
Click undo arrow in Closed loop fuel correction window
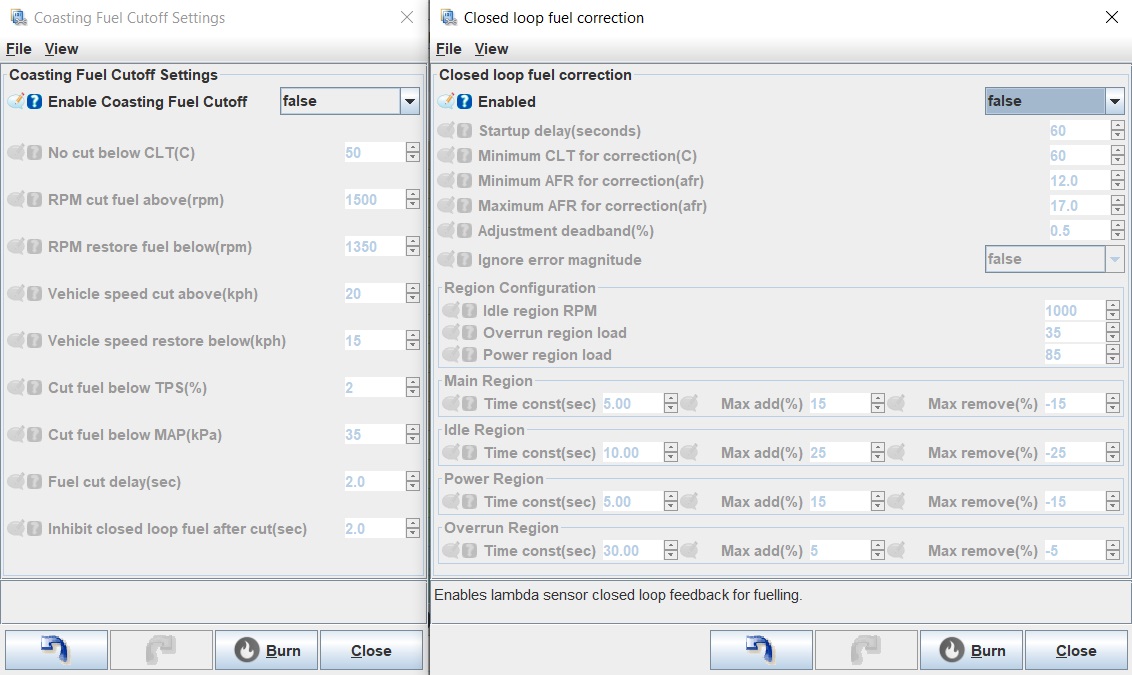coord(761,650)
